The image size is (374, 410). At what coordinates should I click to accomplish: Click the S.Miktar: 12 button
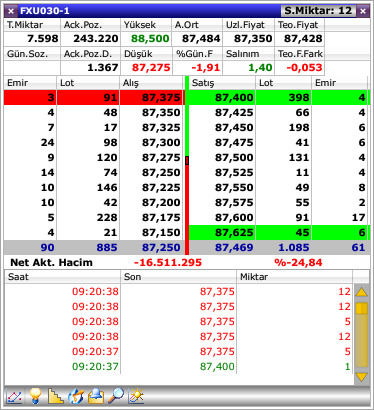(x=318, y=11)
